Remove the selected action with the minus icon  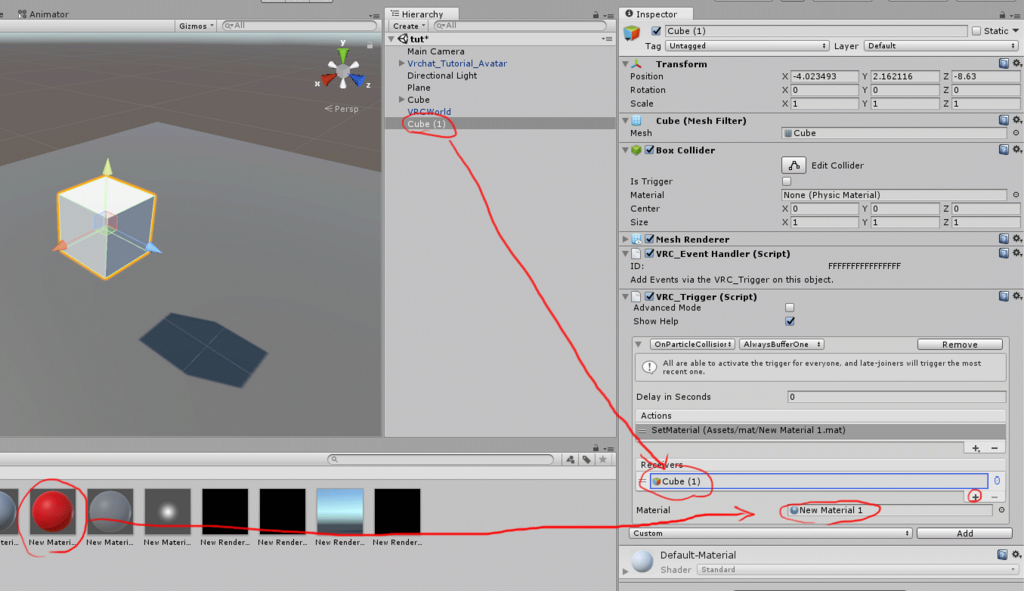point(994,448)
